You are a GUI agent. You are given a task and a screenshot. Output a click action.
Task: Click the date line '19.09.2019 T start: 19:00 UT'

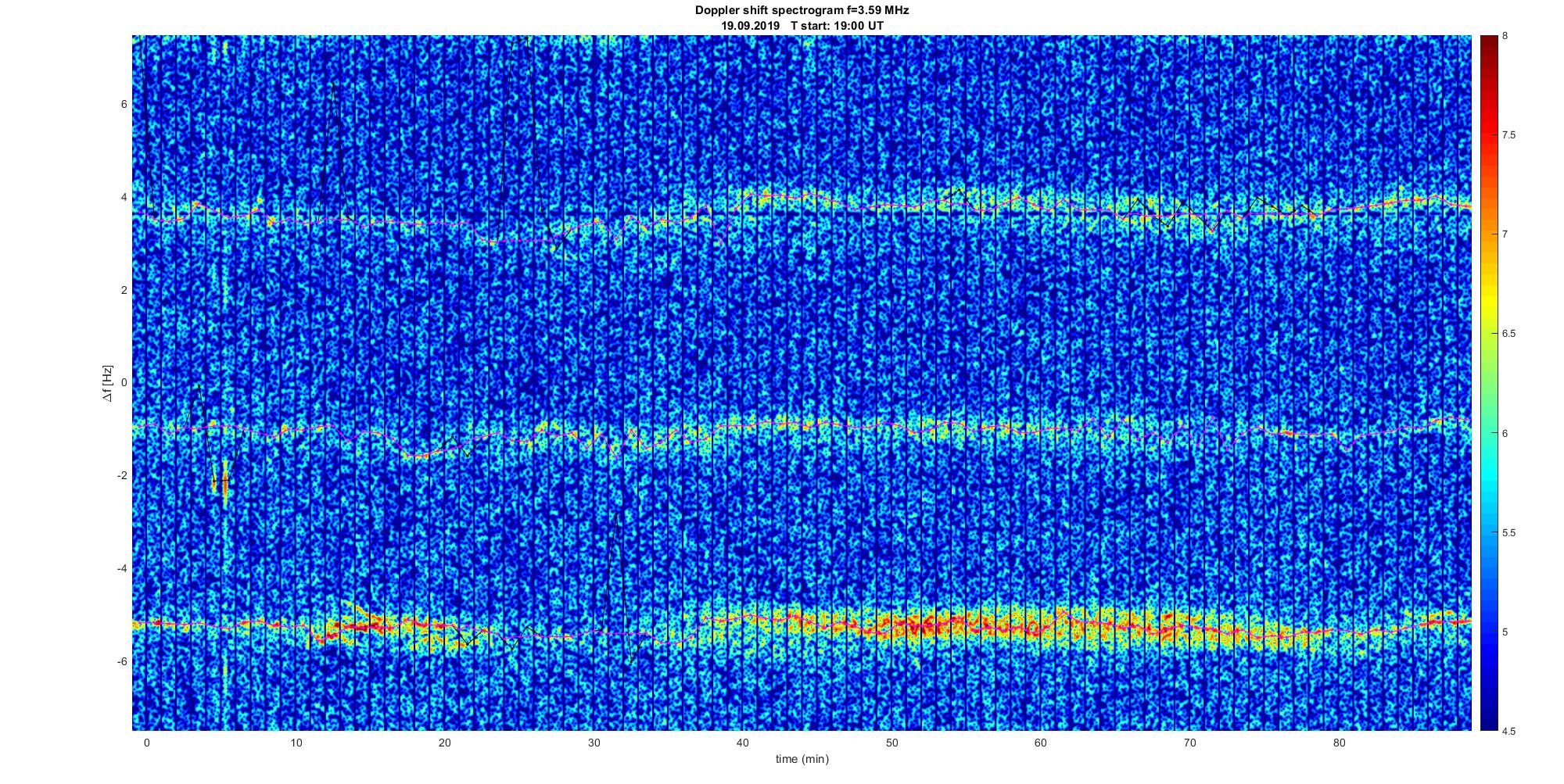click(x=802, y=26)
